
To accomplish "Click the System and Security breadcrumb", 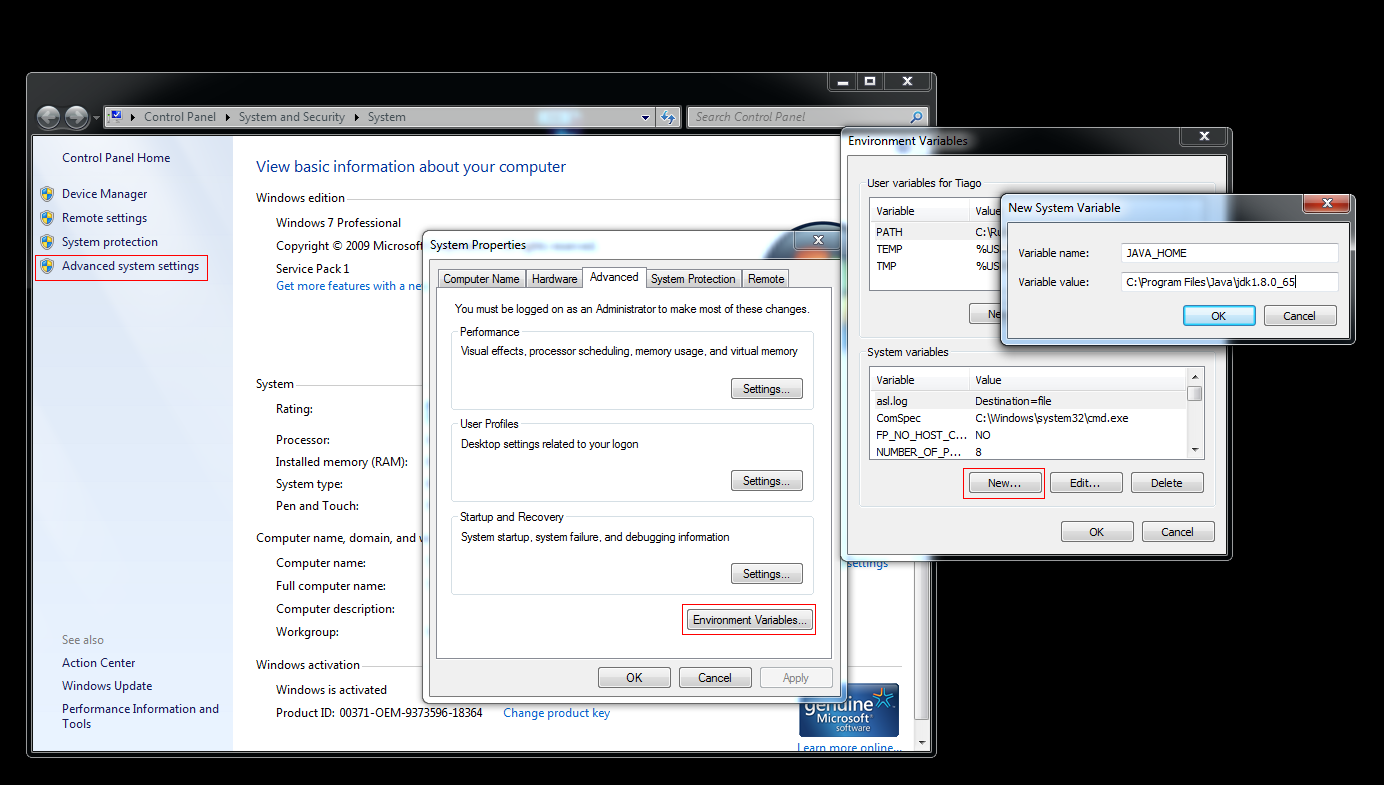I will tap(292, 117).
